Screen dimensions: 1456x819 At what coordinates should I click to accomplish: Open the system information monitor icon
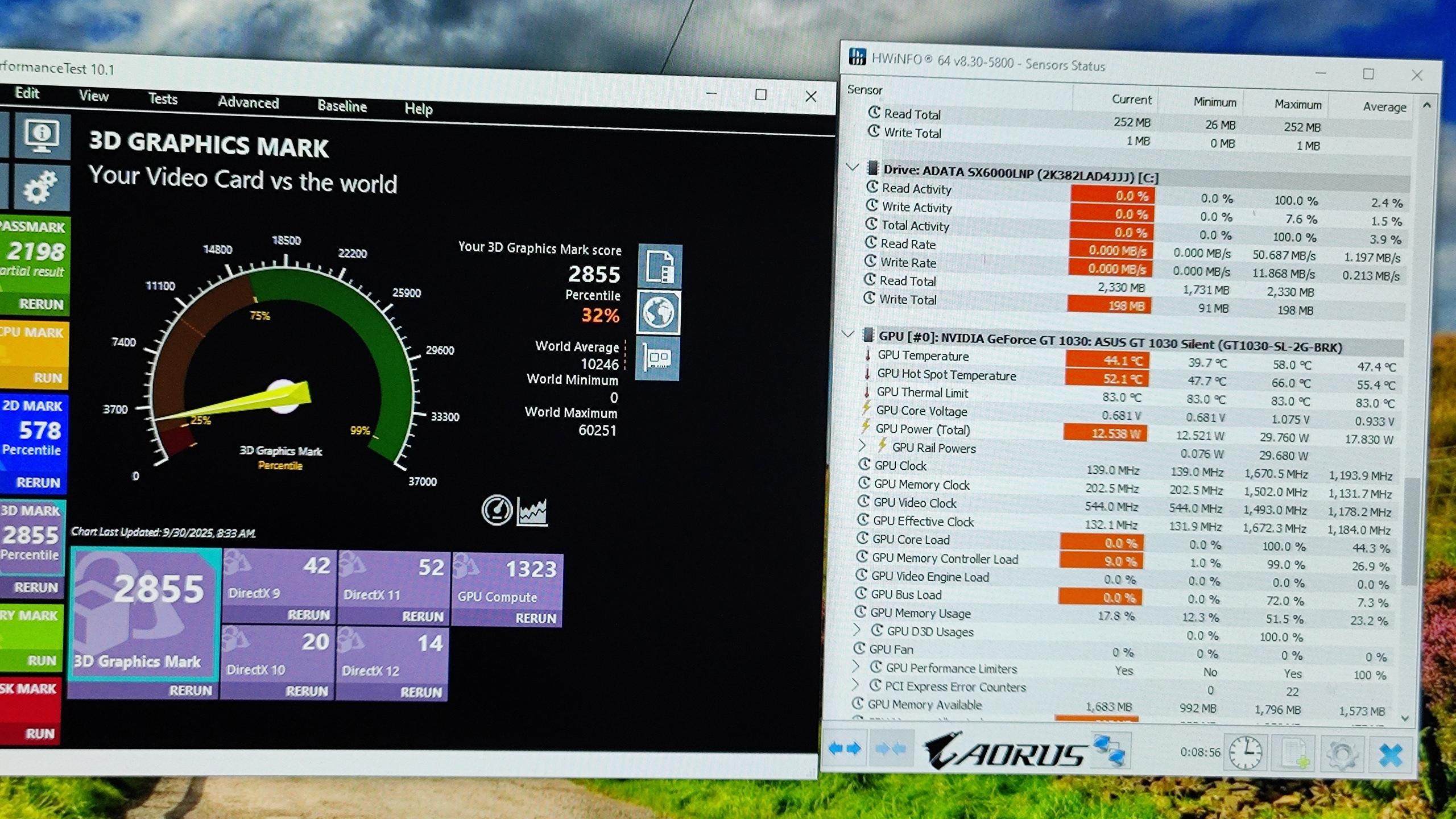[43, 136]
